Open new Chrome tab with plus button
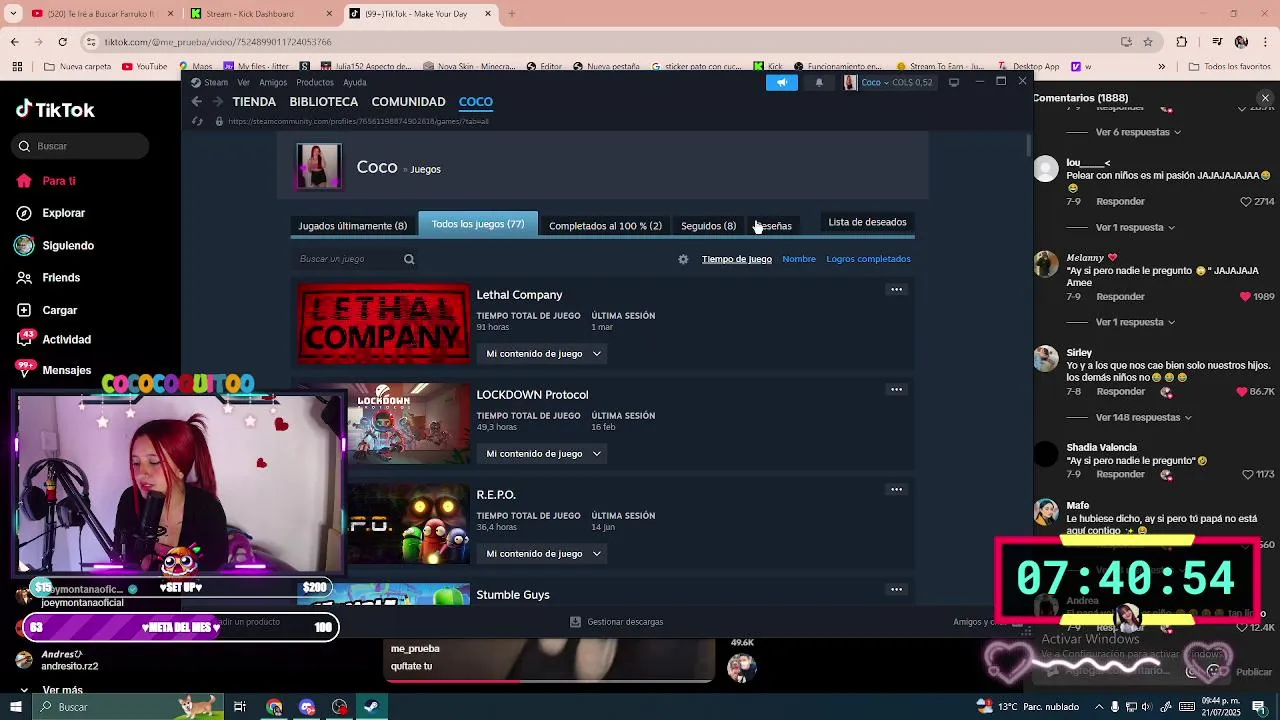1280x720 pixels. pyautogui.click(x=512, y=14)
